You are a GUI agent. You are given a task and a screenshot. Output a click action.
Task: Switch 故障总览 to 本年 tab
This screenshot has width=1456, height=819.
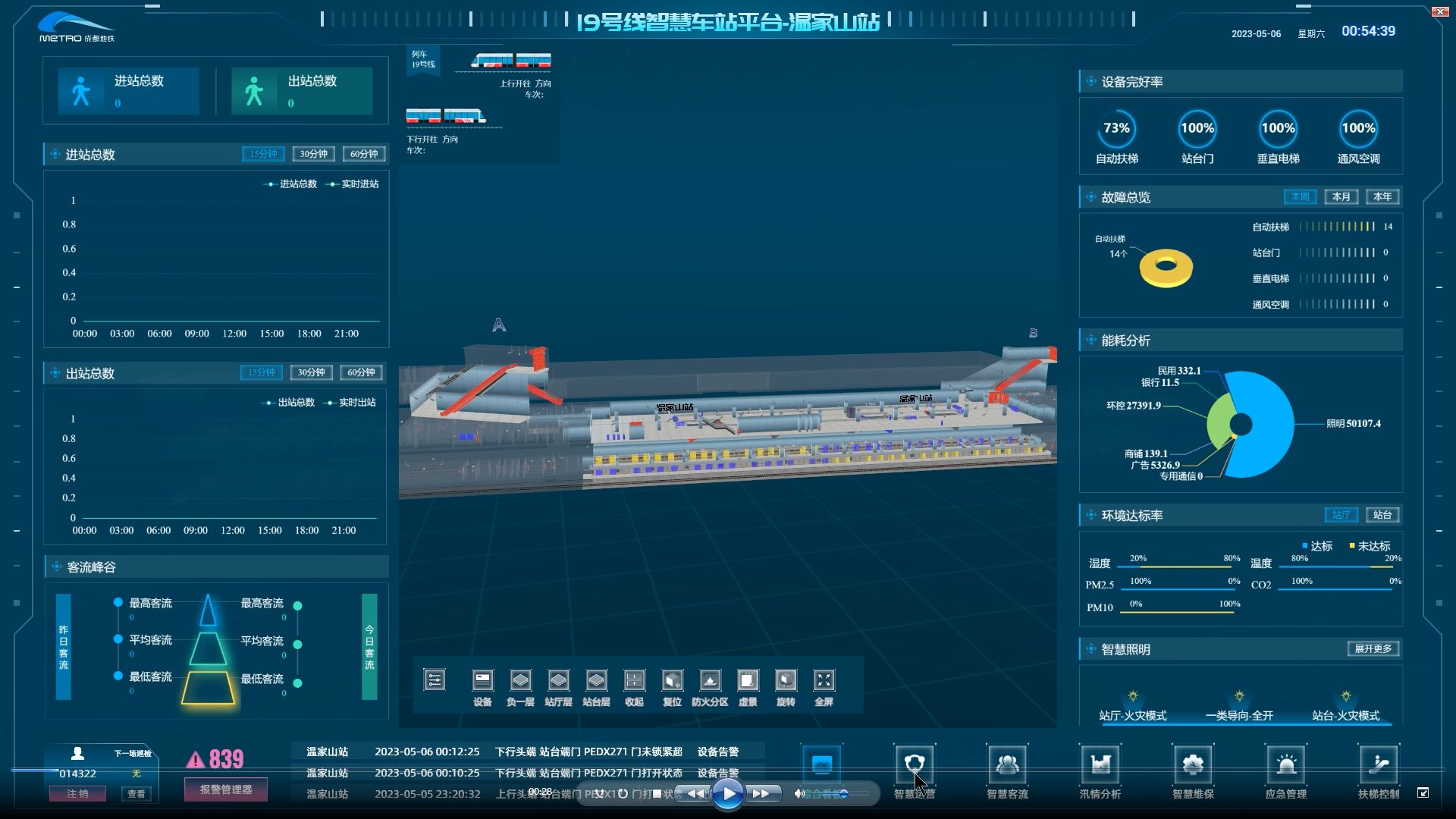(x=1382, y=196)
